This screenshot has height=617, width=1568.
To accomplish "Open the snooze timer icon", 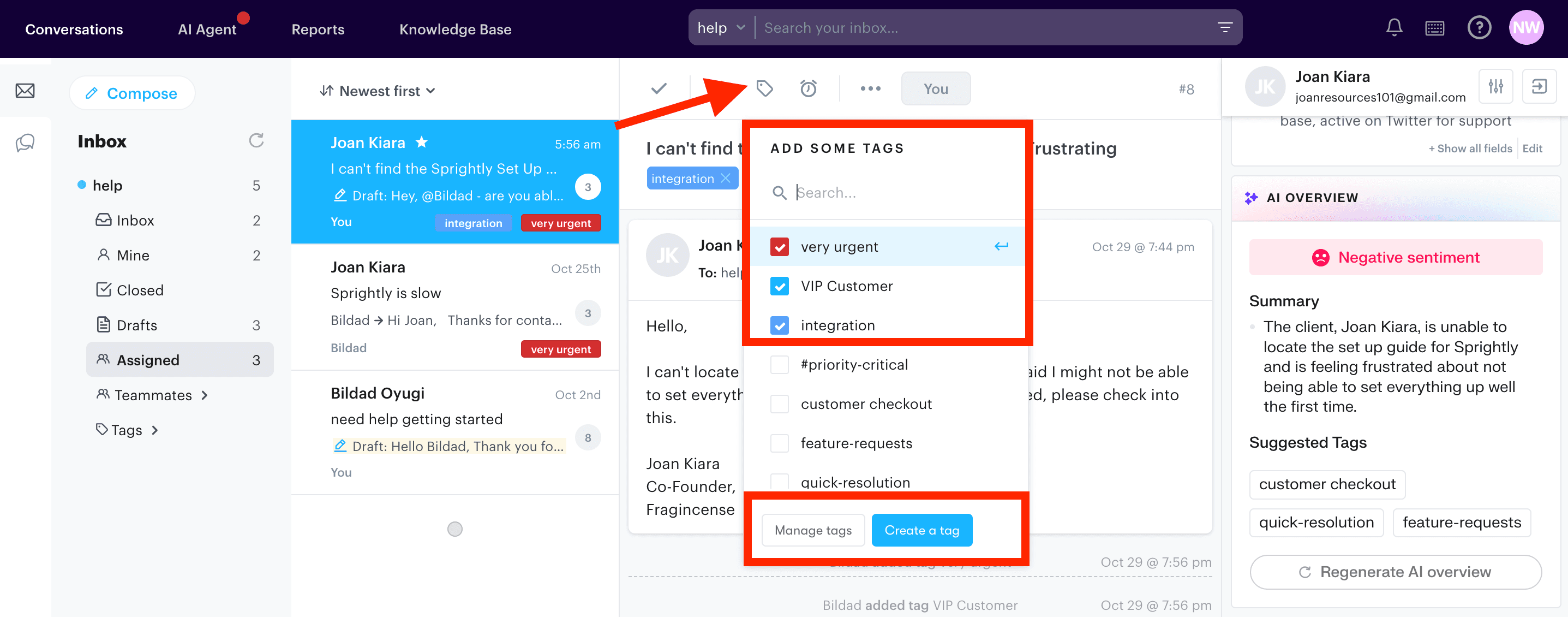I will pos(809,88).
